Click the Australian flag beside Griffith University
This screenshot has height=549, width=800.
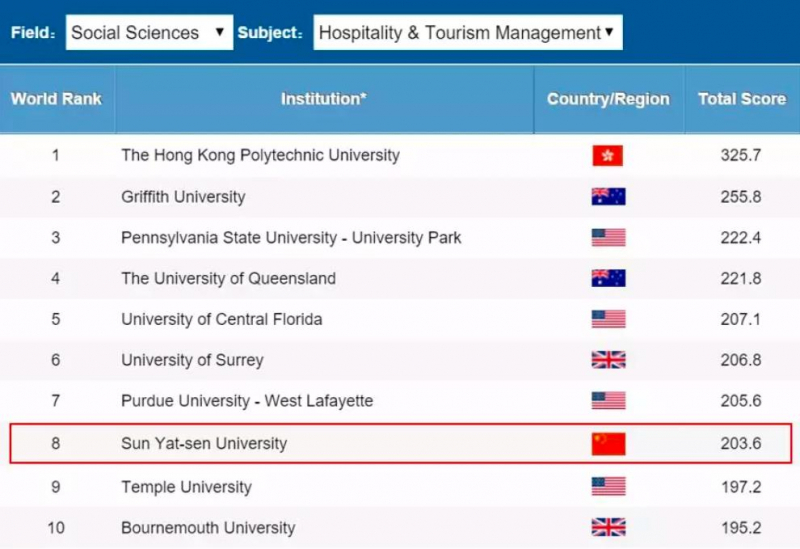[607, 196]
